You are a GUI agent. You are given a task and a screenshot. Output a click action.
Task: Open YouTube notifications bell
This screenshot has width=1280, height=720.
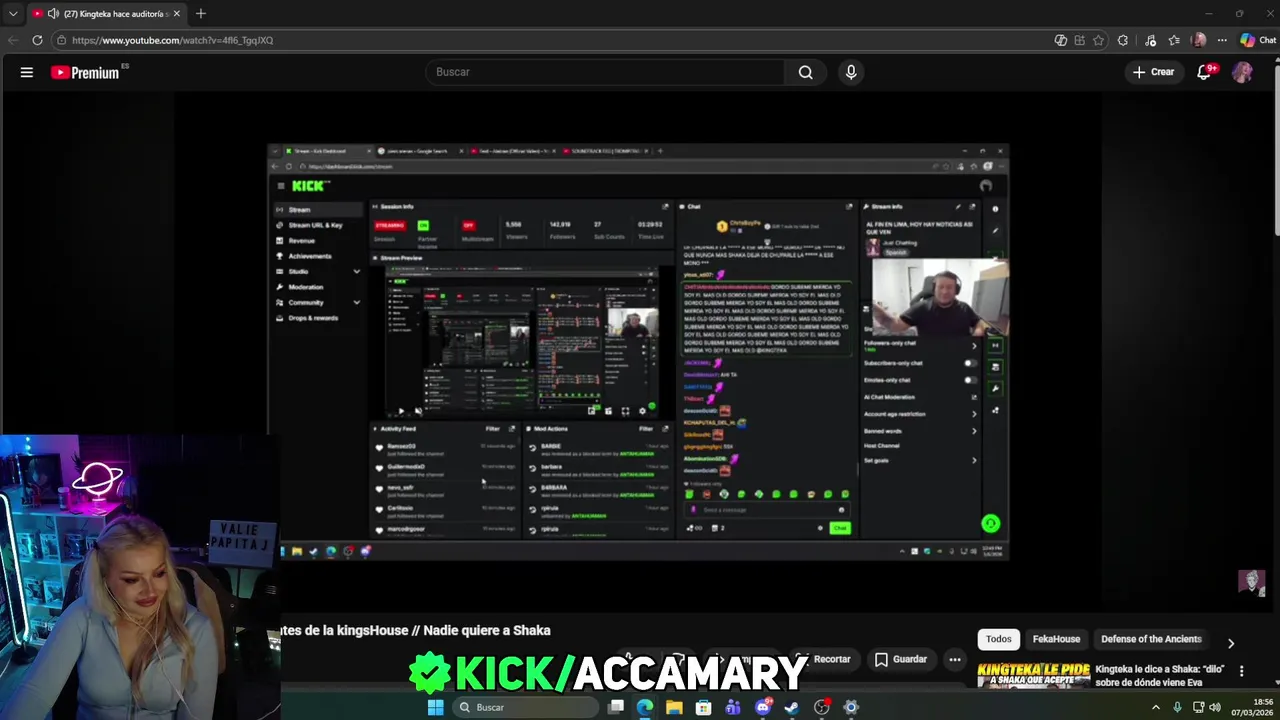coord(1204,72)
